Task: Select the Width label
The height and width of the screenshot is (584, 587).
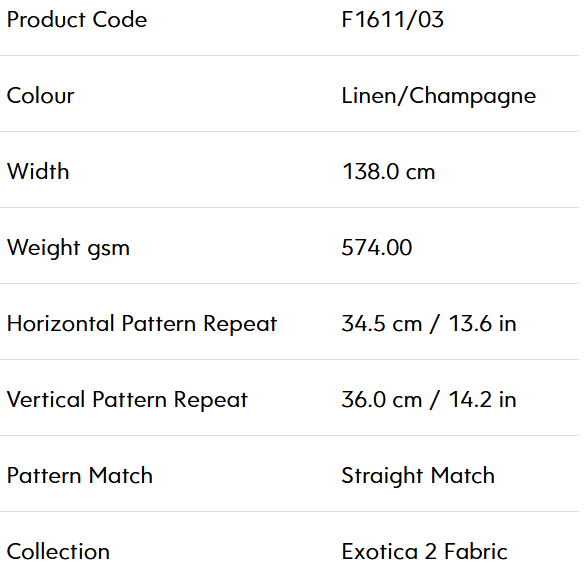Action: (x=38, y=171)
